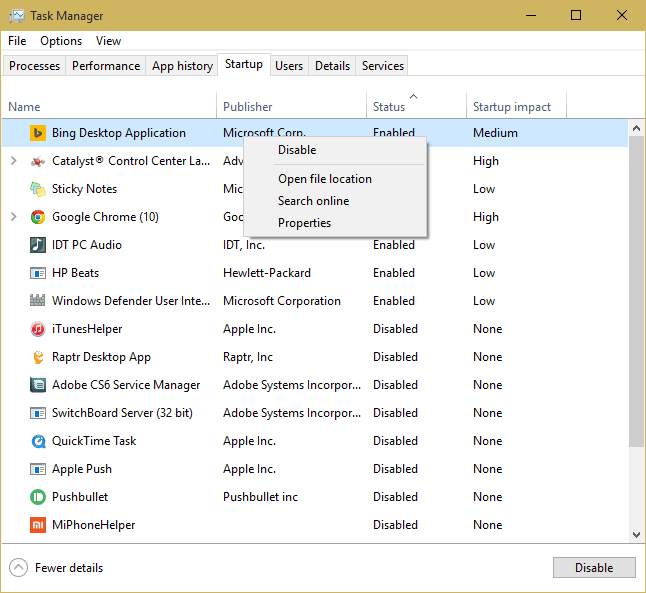Click the Fewer details arrow icon
Viewport: 646px width, 593px height.
[x=19, y=568]
